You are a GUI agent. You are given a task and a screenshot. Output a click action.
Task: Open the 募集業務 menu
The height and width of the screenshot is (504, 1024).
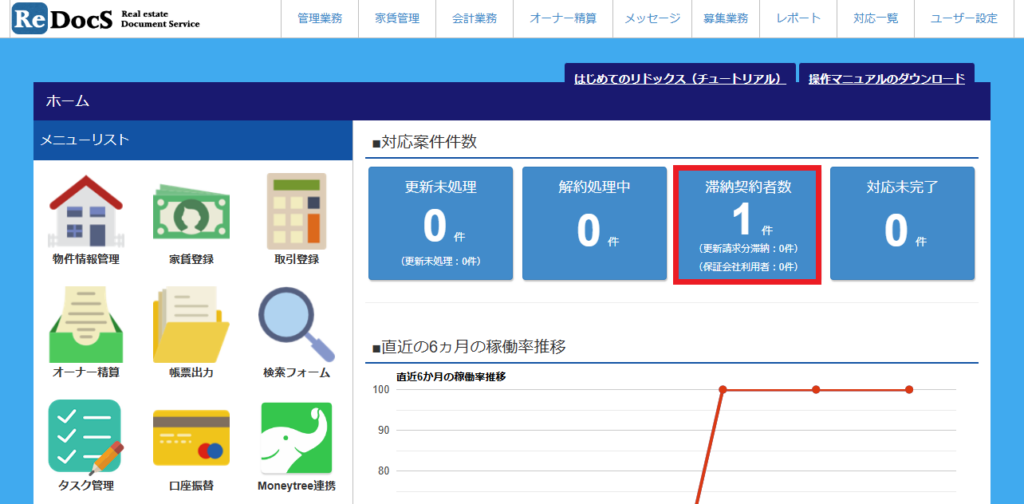click(x=726, y=19)
